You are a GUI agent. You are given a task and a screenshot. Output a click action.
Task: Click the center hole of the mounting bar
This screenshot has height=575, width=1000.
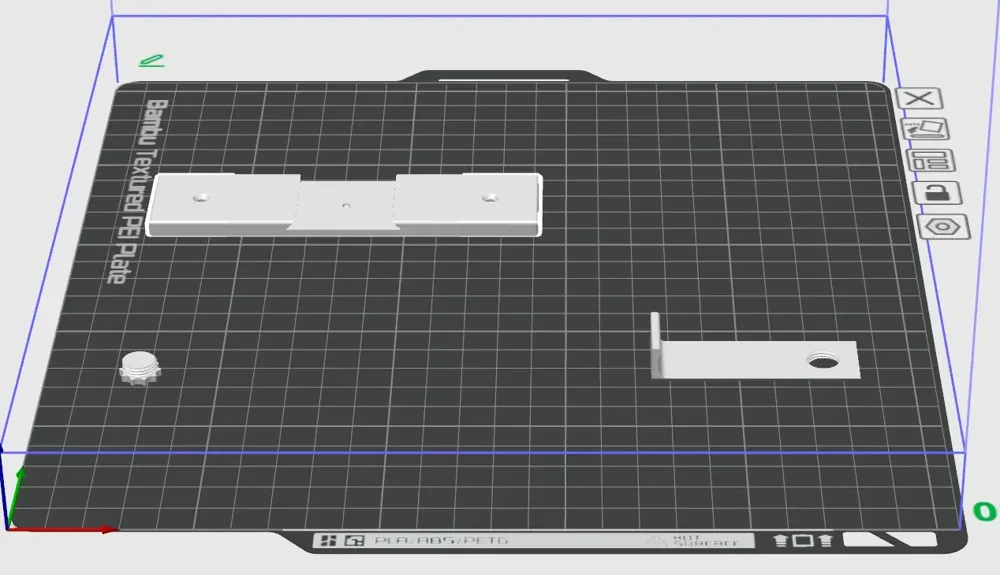pyautogui.click(x=346, y=206)
